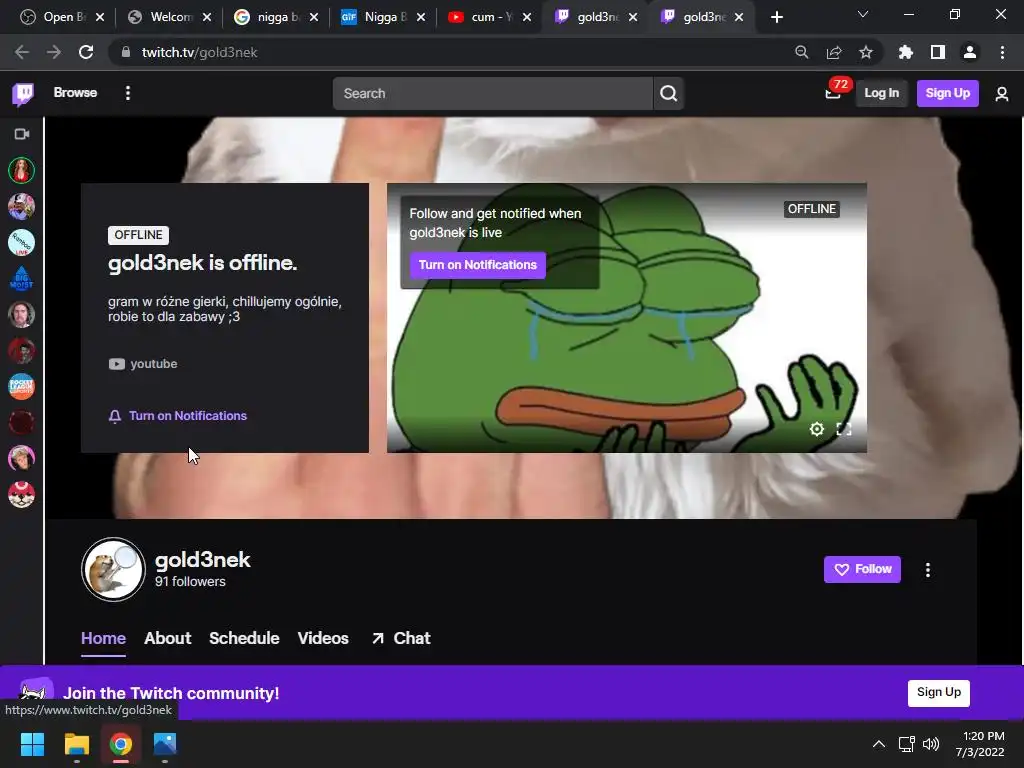Viewport: 1024px width, 768px height.
Task: Click the gold3nek profile avatar
Action: 113,569
